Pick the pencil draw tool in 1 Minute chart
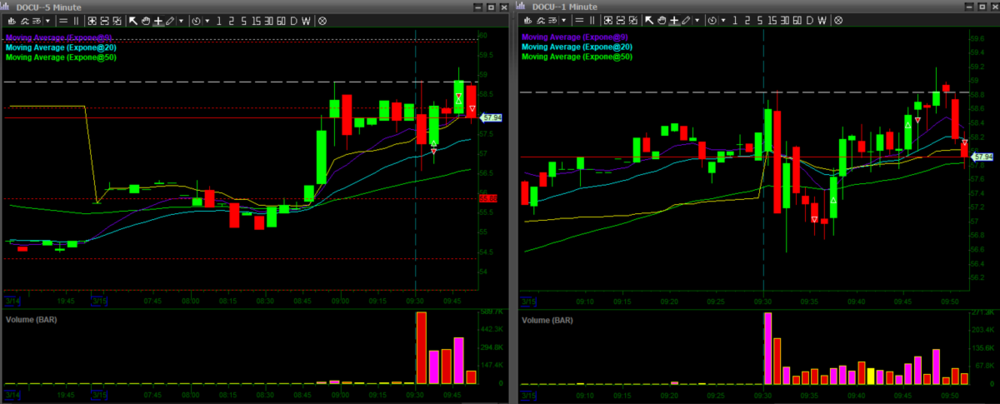Image resolution: width=1000 pixels, height=404 pixels. 684,20
